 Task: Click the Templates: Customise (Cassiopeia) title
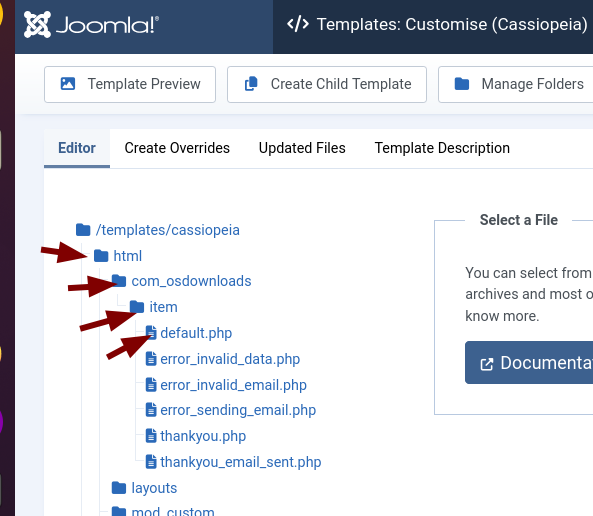[x=452, y=24]
